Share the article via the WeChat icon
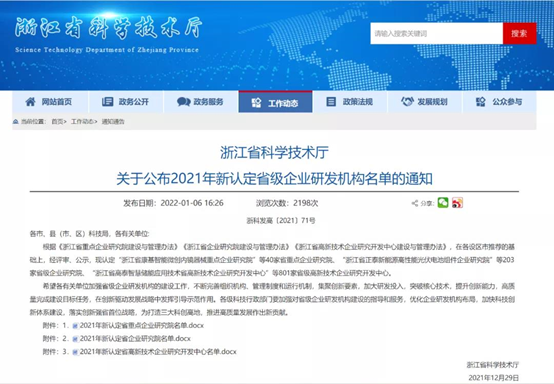This screenshot has height=384, width=554. 443,202
